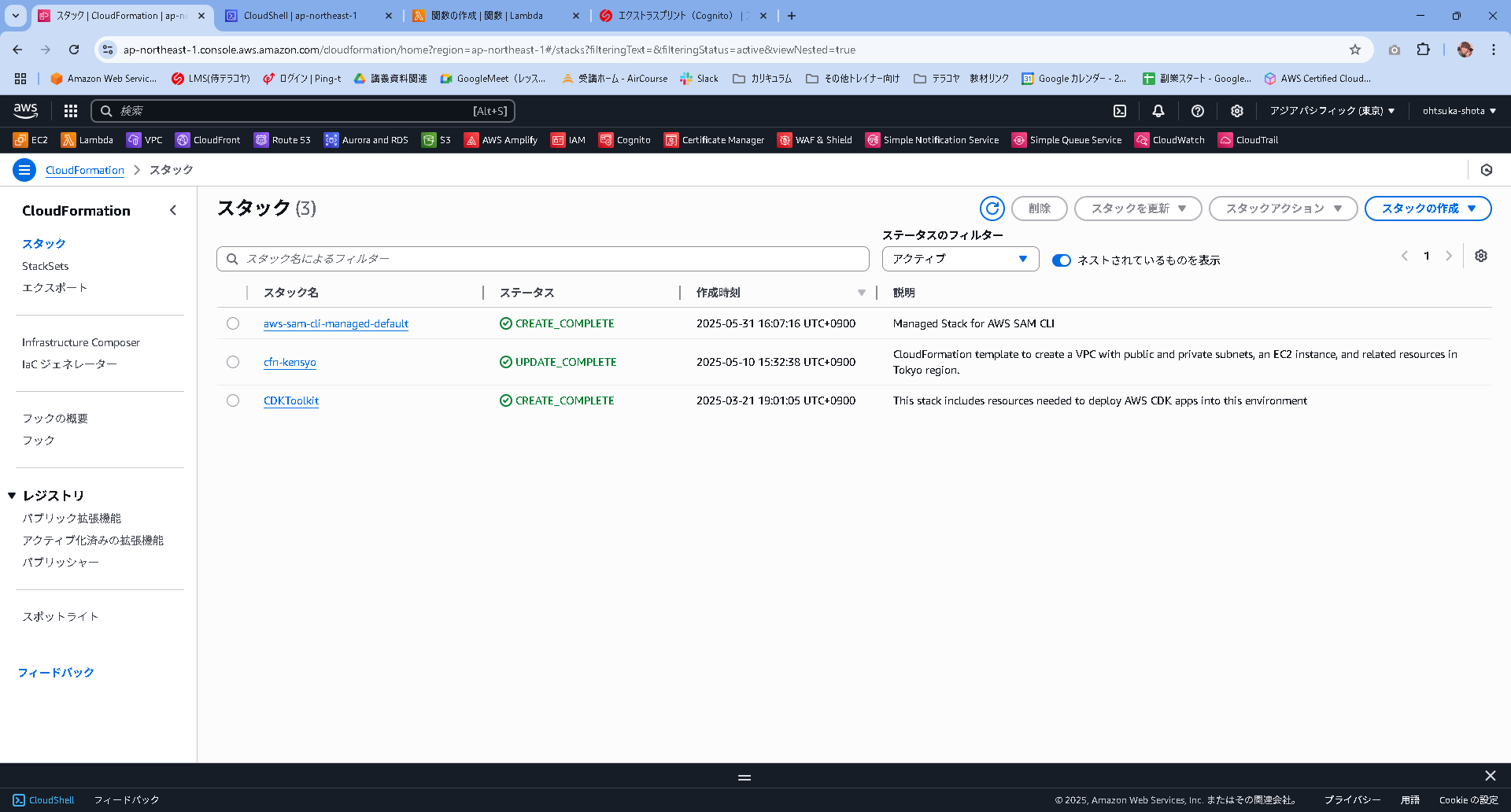Reload the browser page

click(74, 50)
